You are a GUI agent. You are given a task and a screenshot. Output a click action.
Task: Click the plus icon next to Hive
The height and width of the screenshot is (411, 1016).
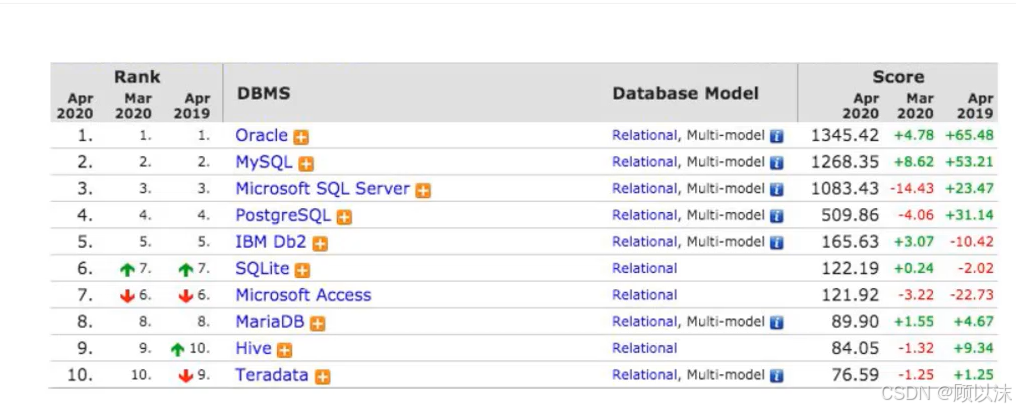click(284, 350)
